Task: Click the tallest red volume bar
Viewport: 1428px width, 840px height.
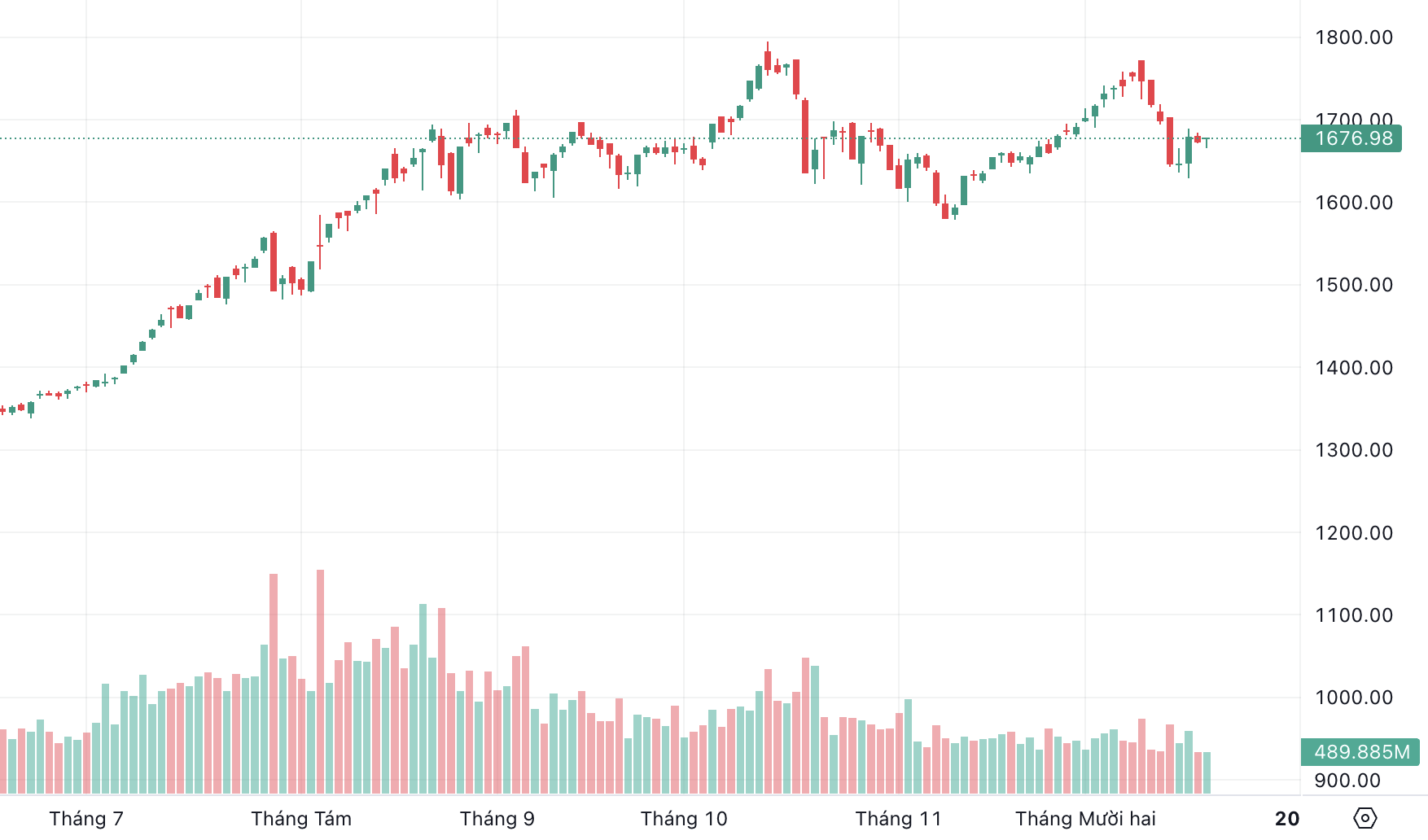Action: (320, 682)
